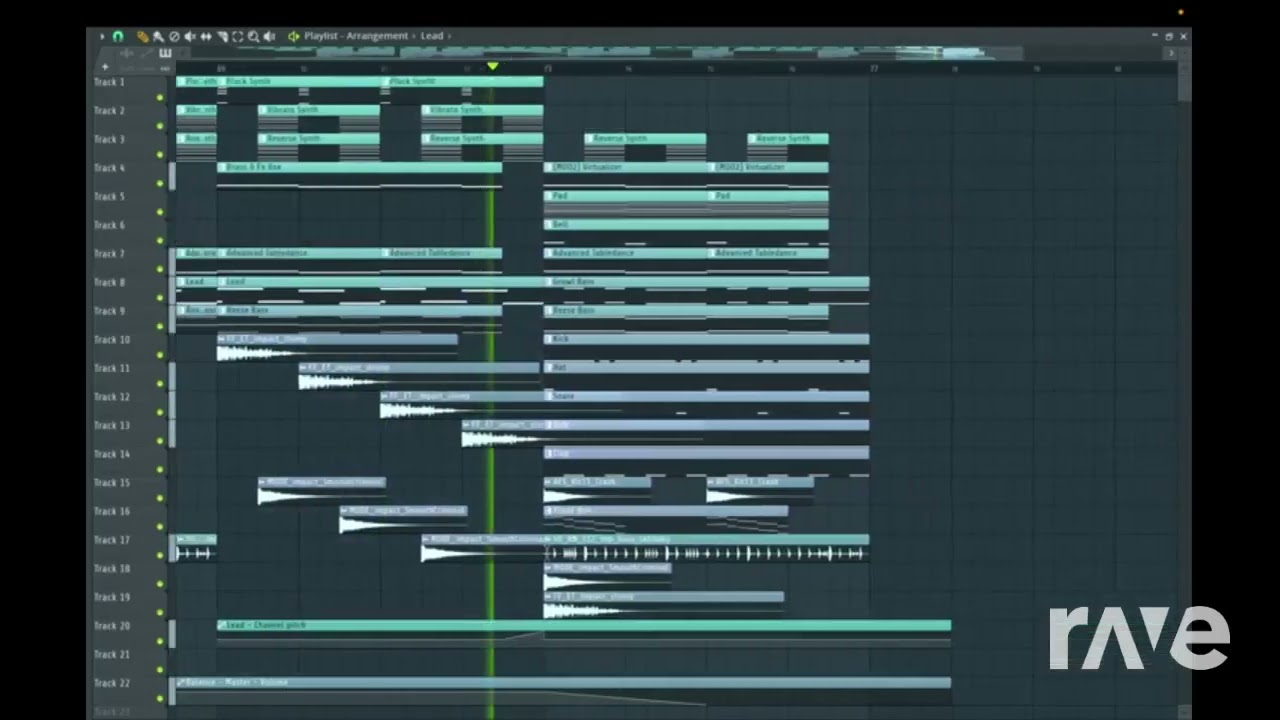Image resolution: width=1280 pixels, height=720 pixels.
Task: Click the Track 5 label
Action: (110, 196)
